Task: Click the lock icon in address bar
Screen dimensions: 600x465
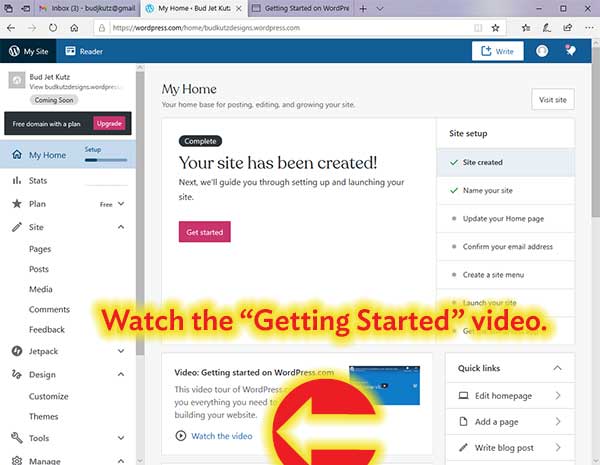Action: coord(102,28)
